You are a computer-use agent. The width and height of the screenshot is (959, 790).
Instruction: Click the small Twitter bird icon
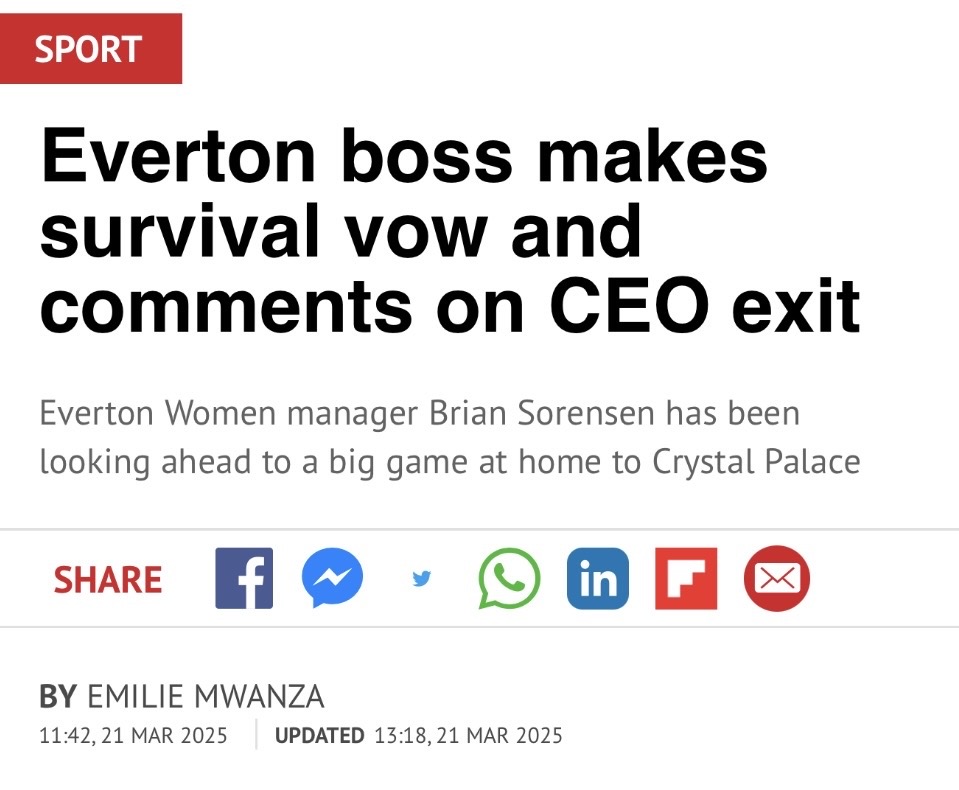coord(422,579)
